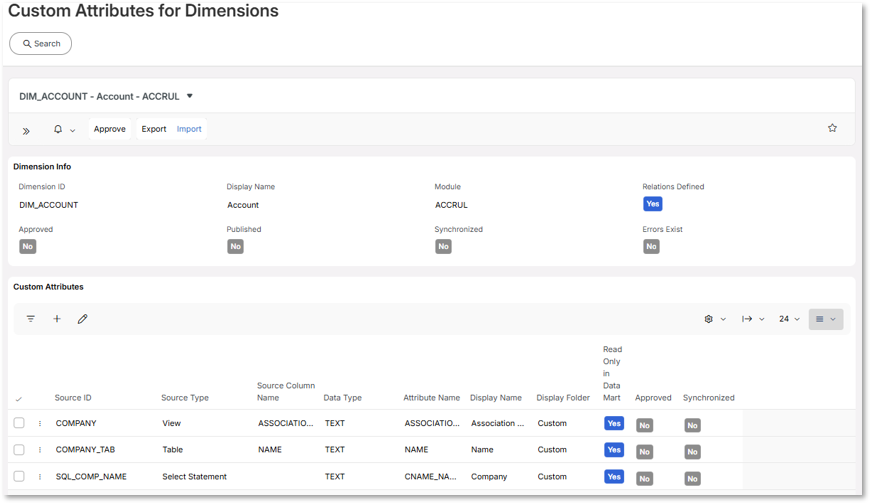Click the notification bell icon
The width and height of the screenshot is (871, 504).
[58, 129]
